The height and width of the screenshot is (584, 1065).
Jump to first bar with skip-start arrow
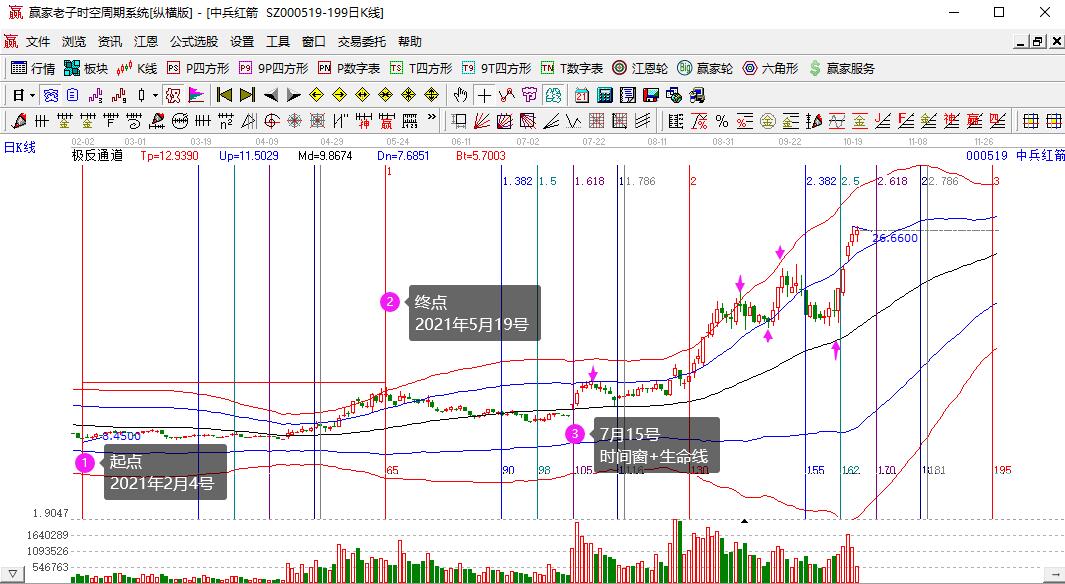[x=224, y=95]
